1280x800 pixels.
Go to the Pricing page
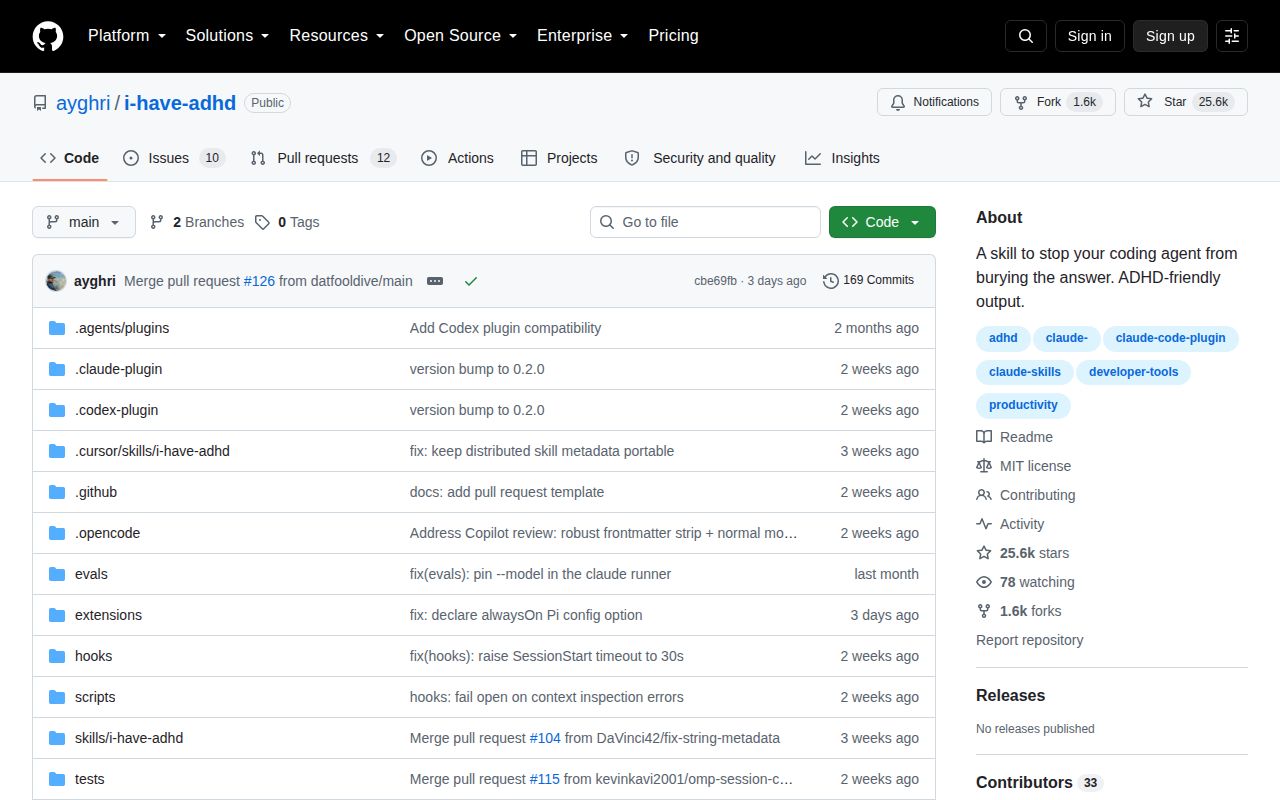673,36
